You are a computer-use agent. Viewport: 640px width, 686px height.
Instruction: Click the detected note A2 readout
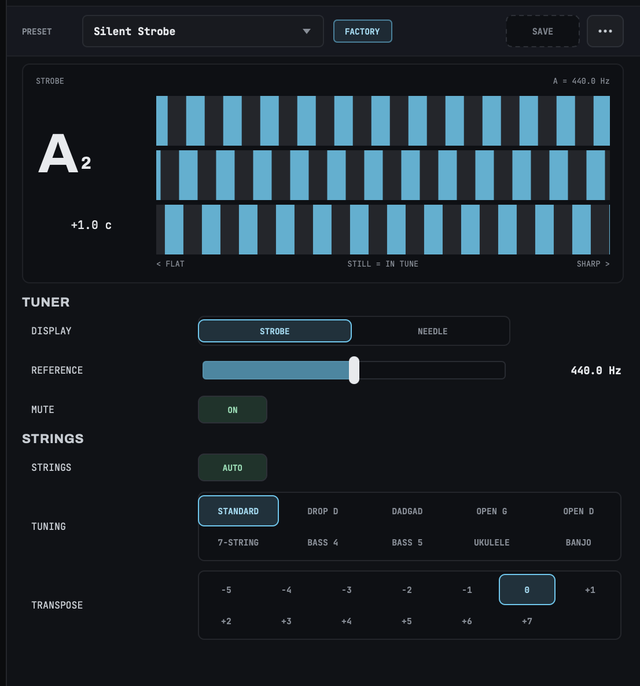tap(65, 154)
